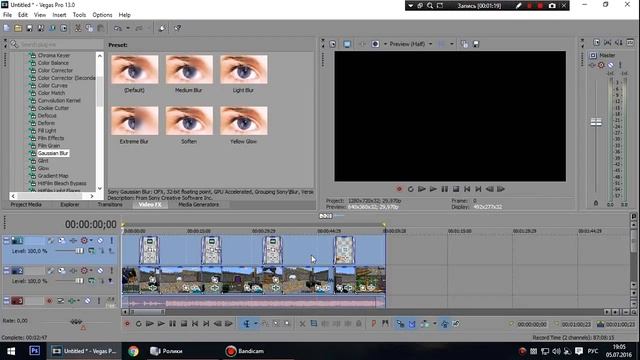
Task: Open Project Video Properties in the preview toolbar
Action: click(x=333, y=44)
